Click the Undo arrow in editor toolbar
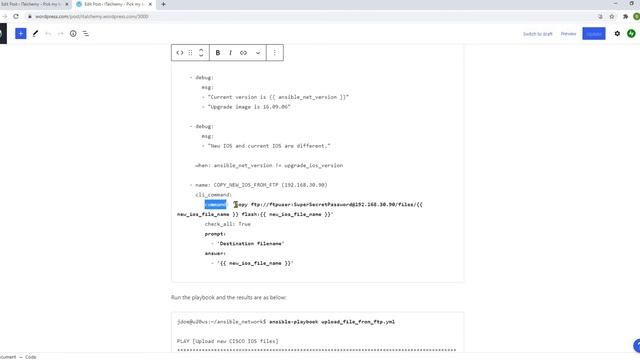640x360 pixels. coord(48,33)
